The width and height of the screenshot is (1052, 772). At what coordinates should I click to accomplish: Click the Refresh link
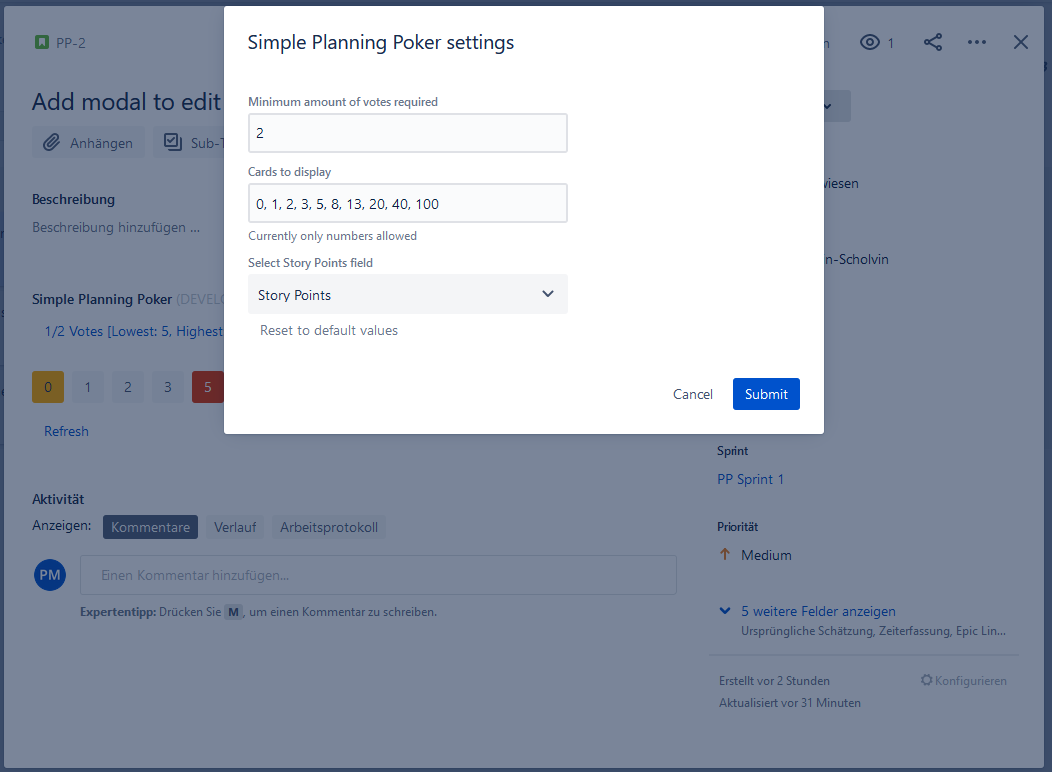click(x=66, y=431)
